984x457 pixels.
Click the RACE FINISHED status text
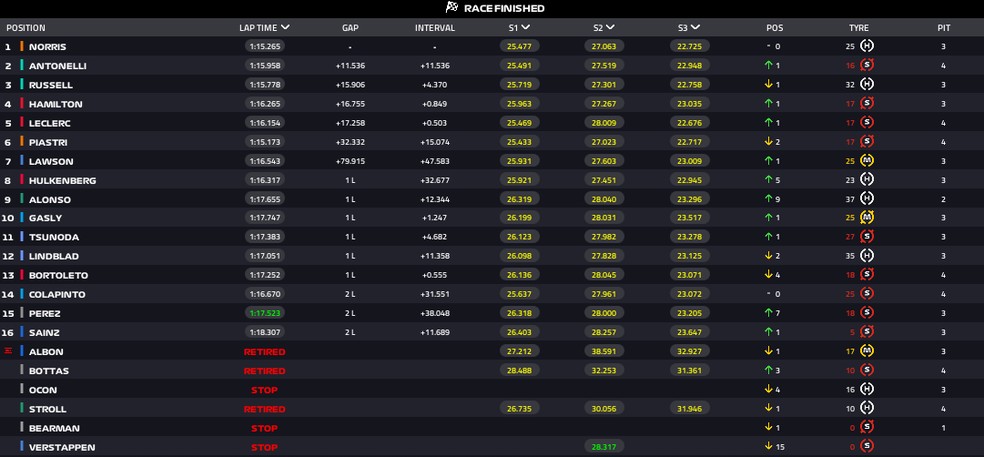coord(504,8)
